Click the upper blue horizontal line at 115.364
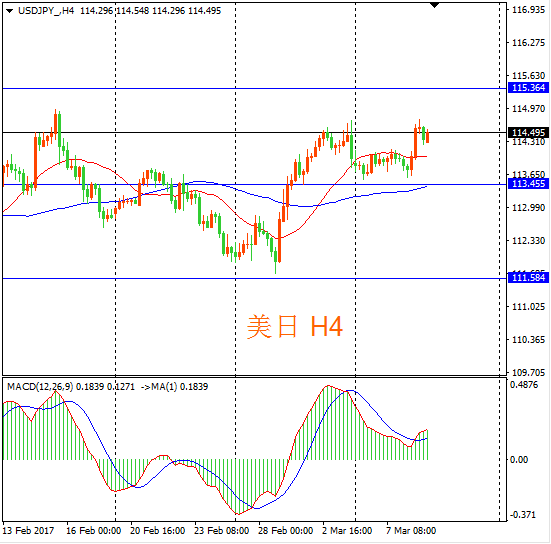The width and height of the screenshot is (551, 544). pyautogui.click(x=255, y=89)
